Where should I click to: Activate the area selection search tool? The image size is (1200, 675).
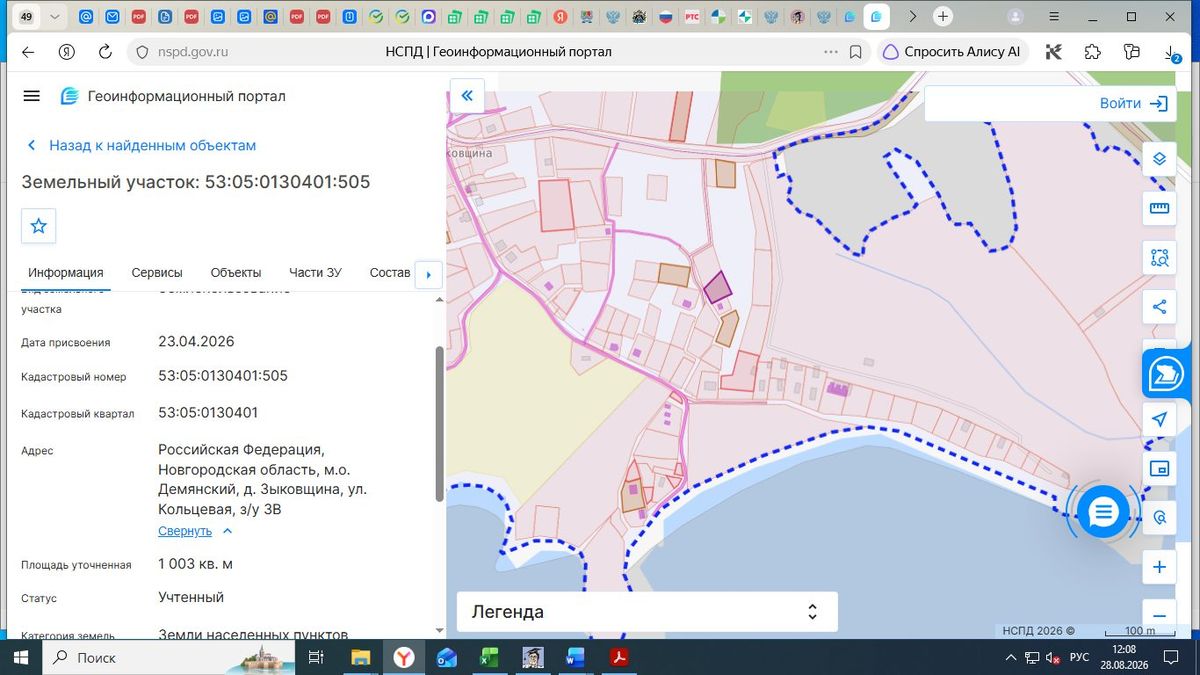[1160, 257]
